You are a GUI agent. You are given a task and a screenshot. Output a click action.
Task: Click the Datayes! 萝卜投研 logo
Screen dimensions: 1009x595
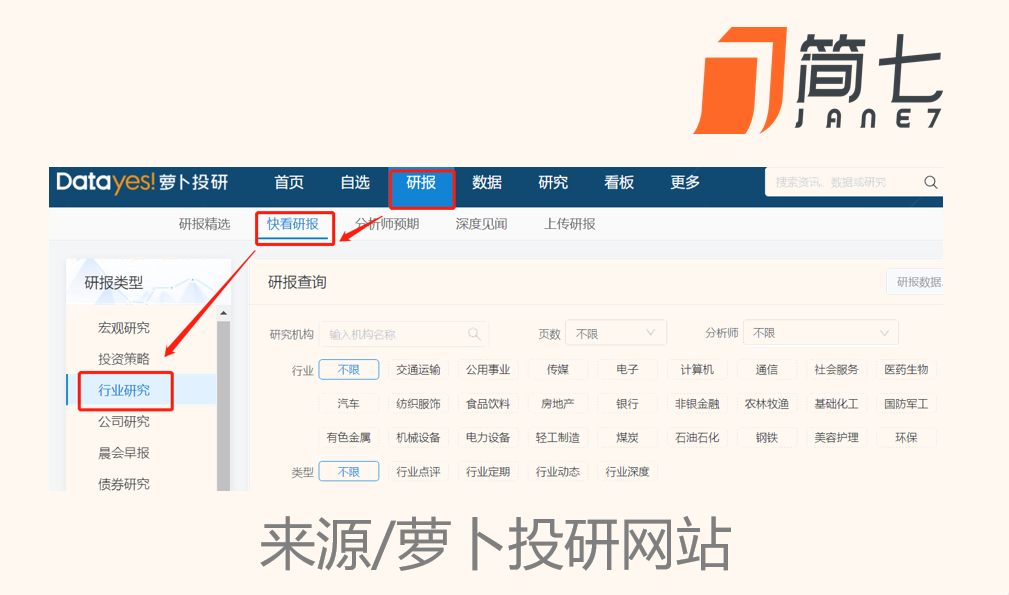click(142, 183)
